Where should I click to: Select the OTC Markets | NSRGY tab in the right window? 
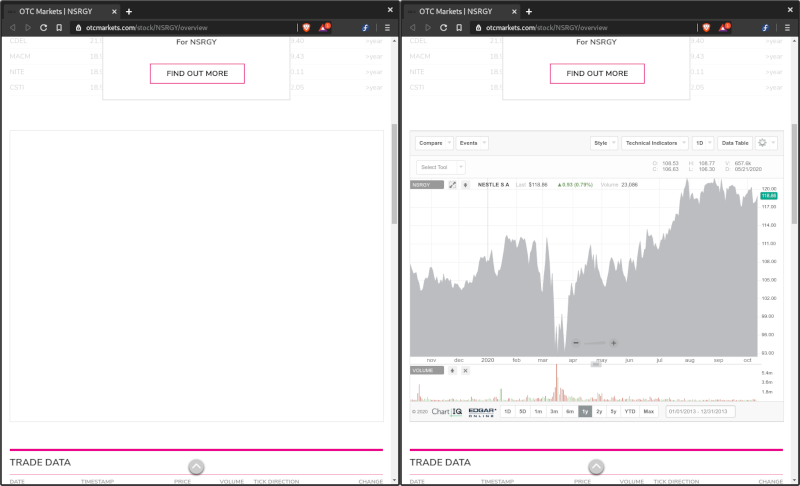click(462, 11)
